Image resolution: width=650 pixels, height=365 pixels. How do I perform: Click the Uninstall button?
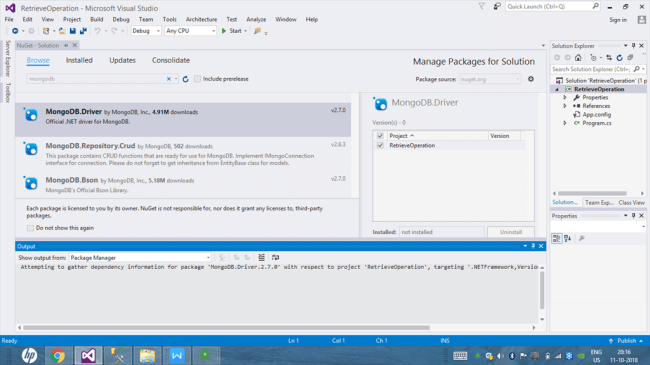[511, 232]
